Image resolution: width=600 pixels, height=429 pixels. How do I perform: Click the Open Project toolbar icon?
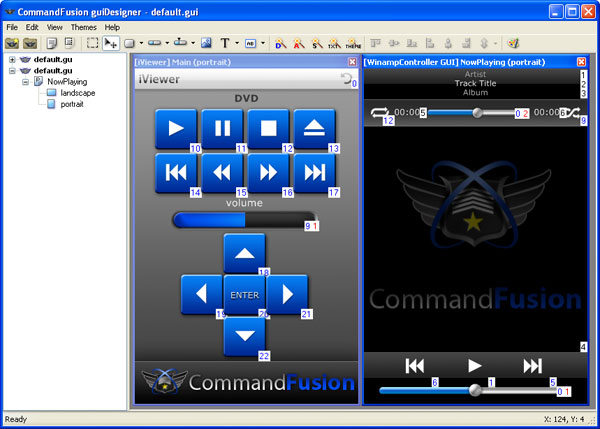[x=30, y=43]
